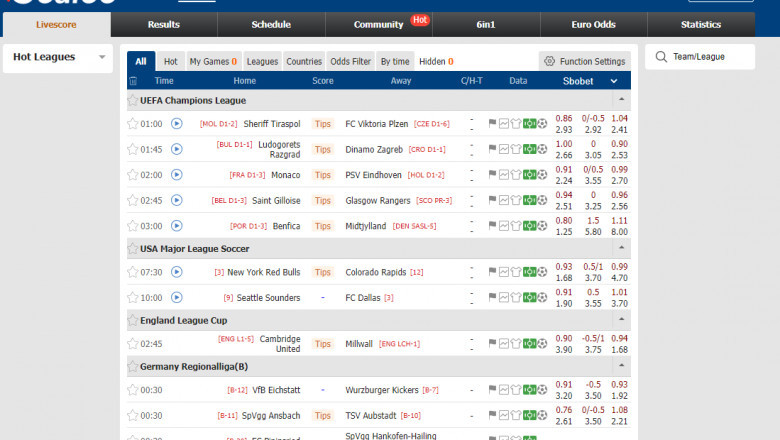Screen dimensions: 780x440
Task: Open the Schedule tab
Action: [271, 24]
